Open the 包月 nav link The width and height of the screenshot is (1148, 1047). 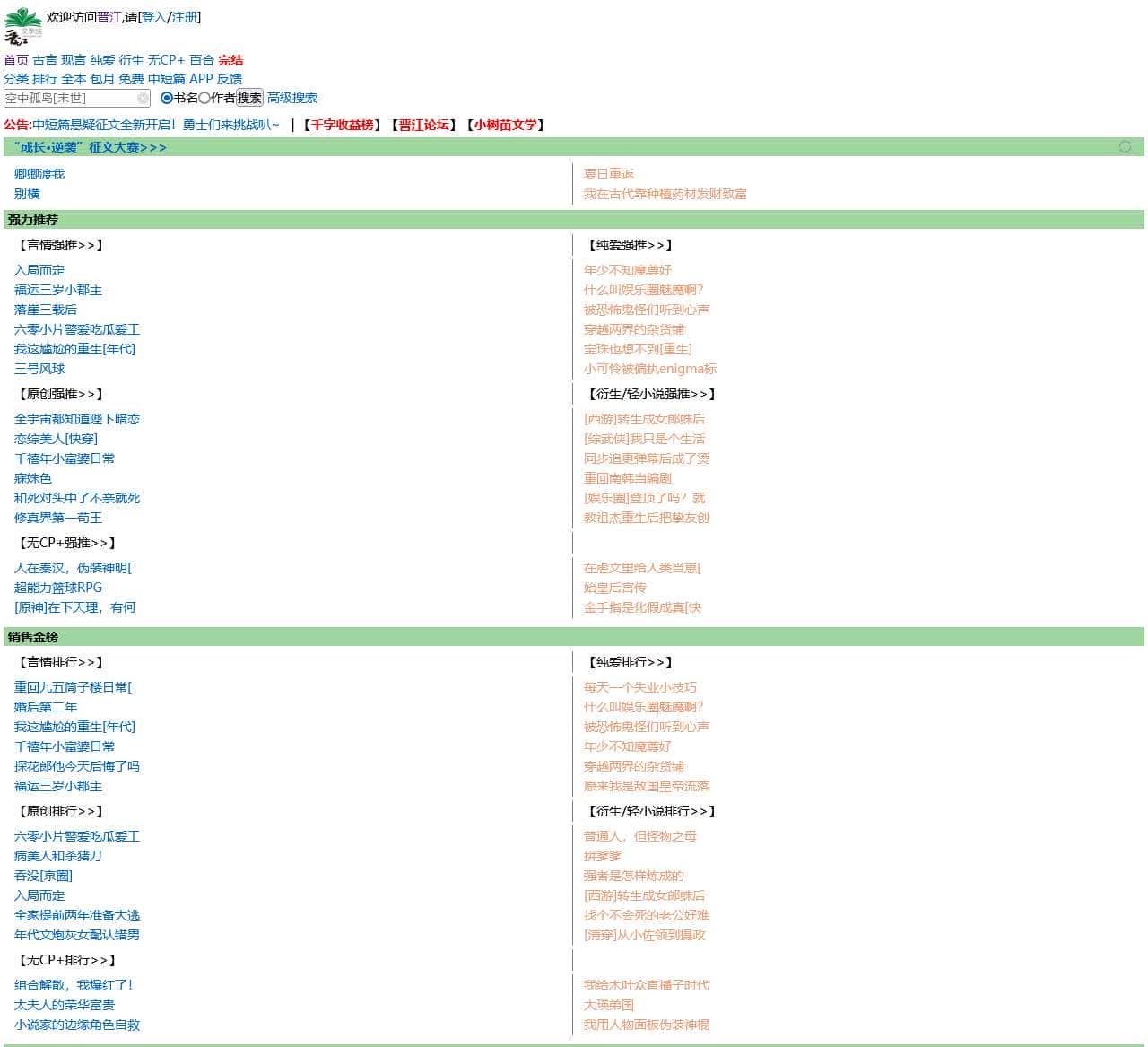pyautogui.click(x=102, y=79)
